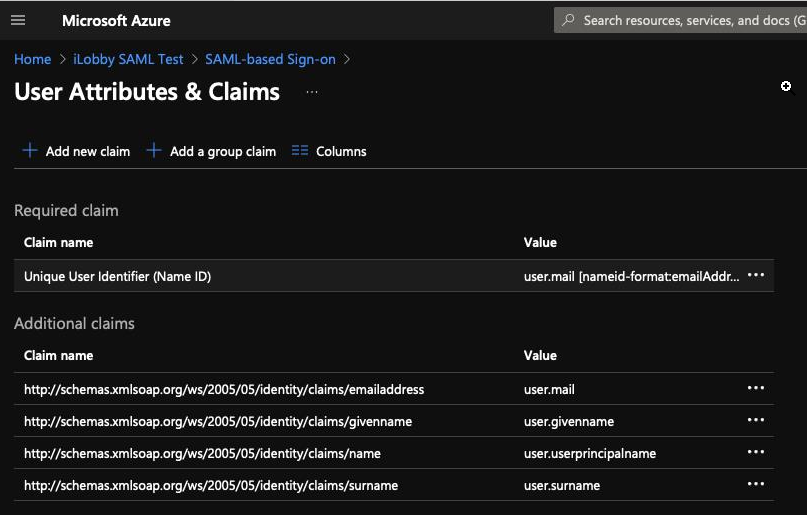
Task: Click Claim name header under Required claim
Action: tap(59, 242)
